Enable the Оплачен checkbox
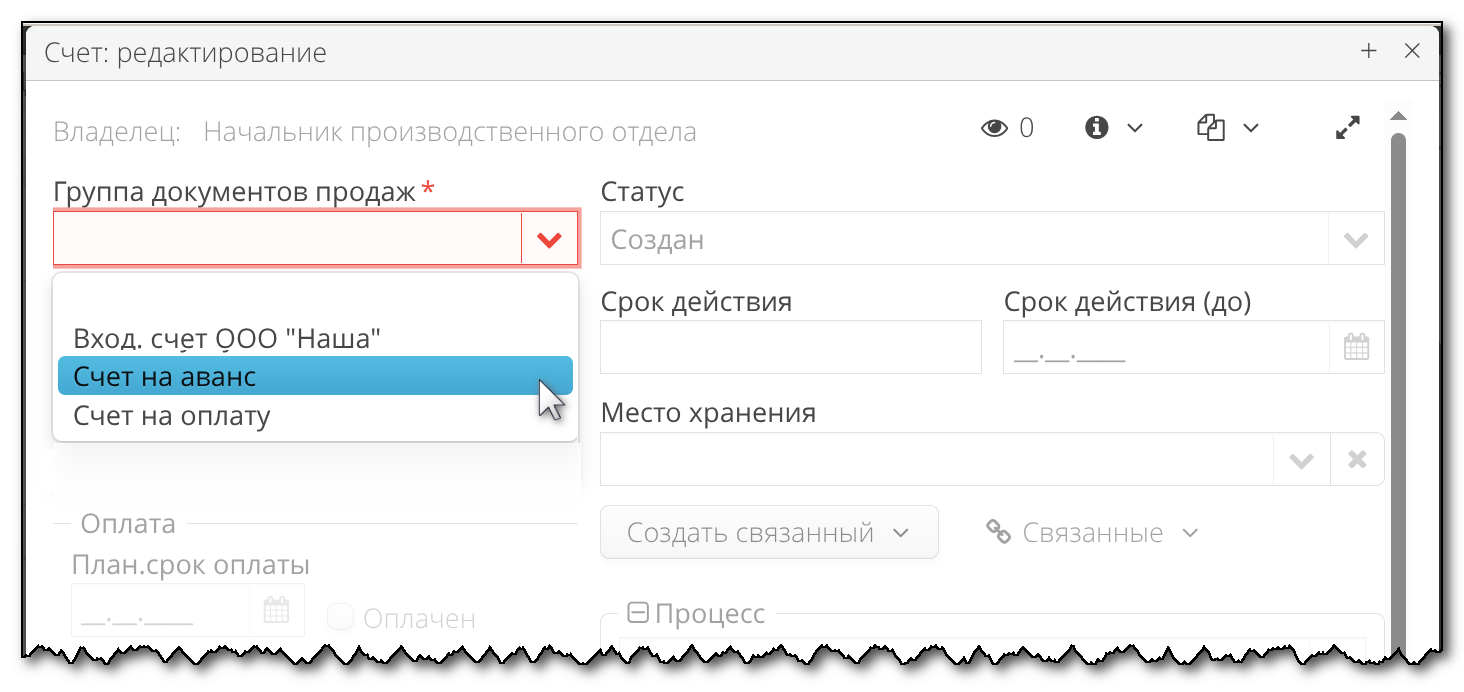This screenshot has height=692, width=1464. click(x=340, y=617)
